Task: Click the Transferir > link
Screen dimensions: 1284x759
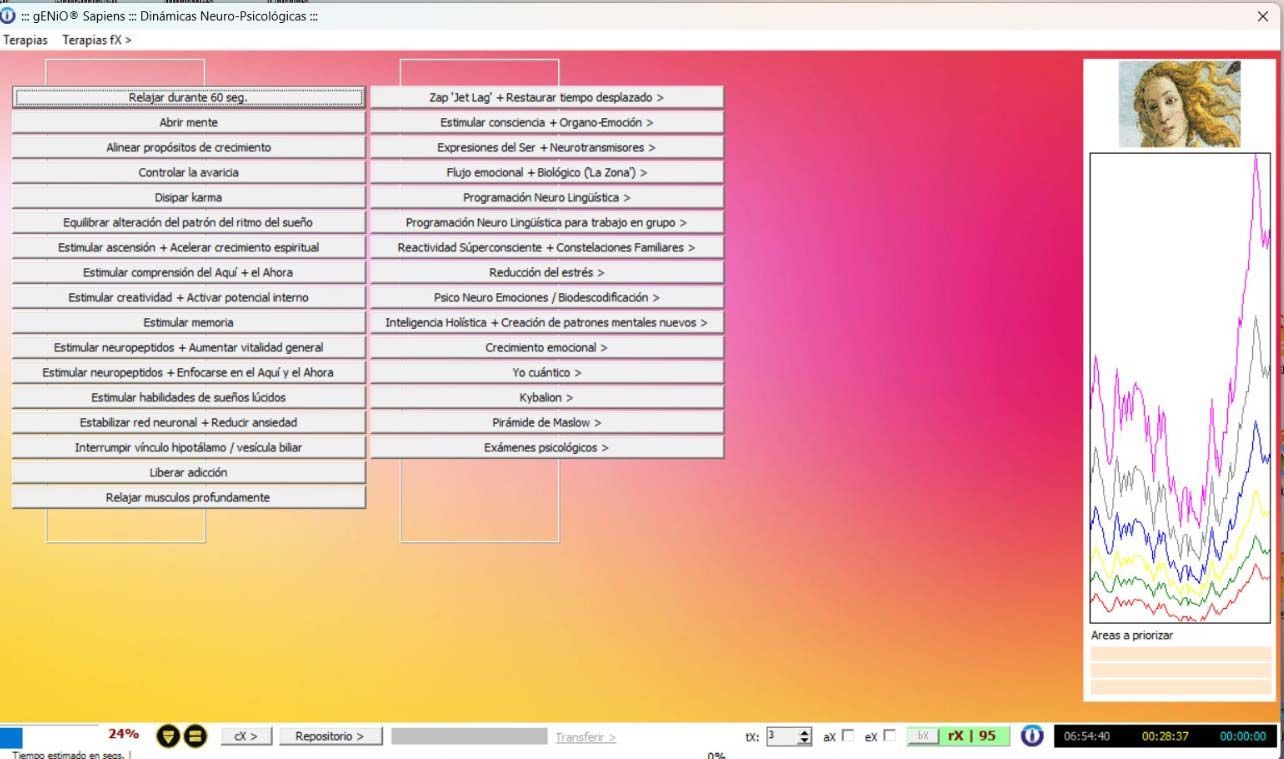Action: click(x=585, y=737)
